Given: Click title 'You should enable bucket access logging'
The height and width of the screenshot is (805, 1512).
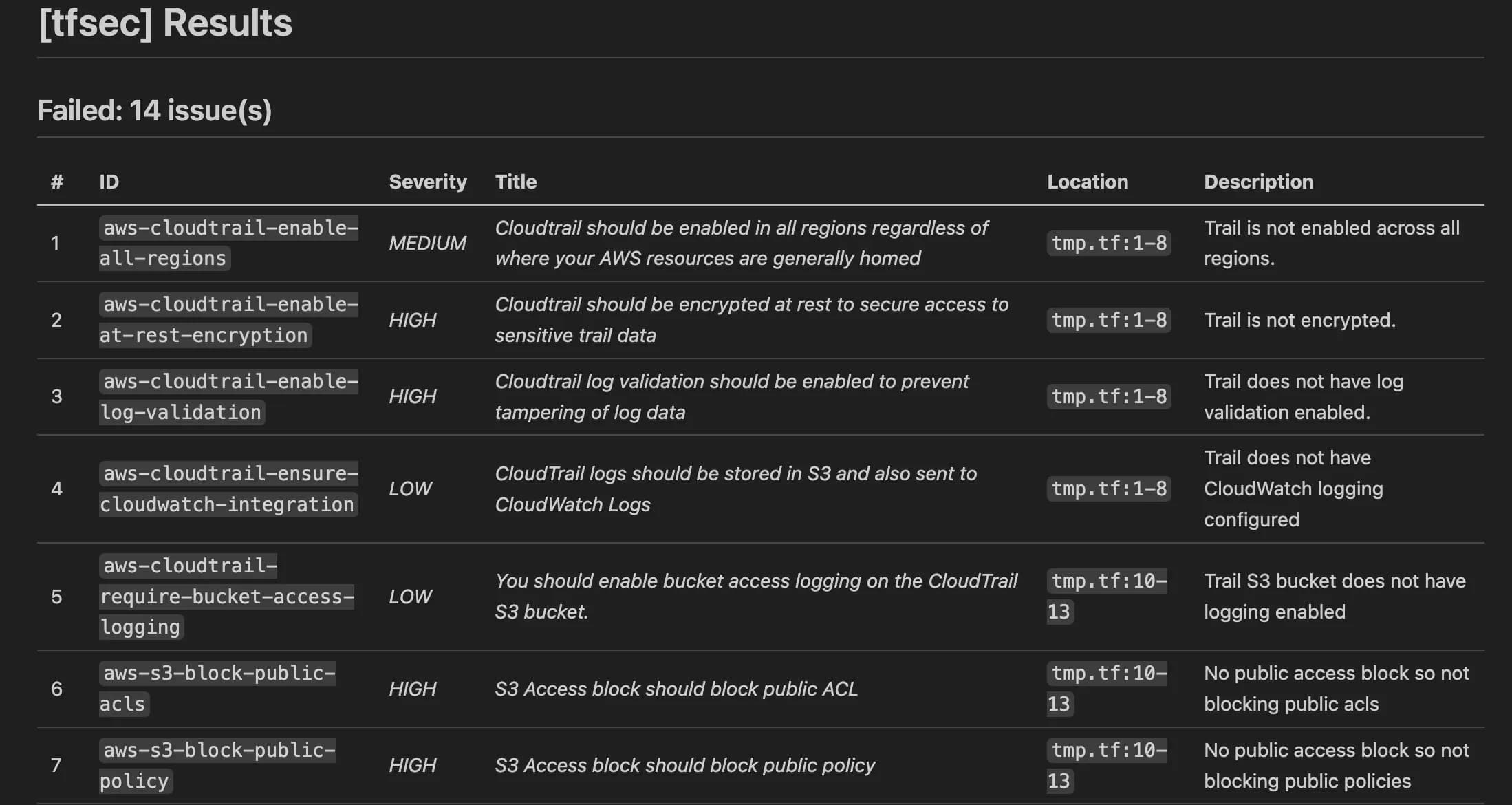Looking at the screenshot, I should pos(756,597).
